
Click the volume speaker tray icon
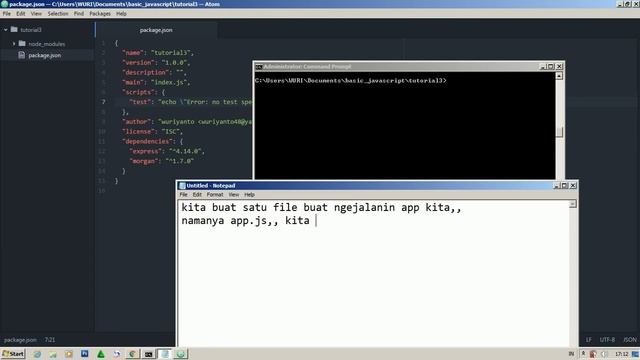coord(604,354)
